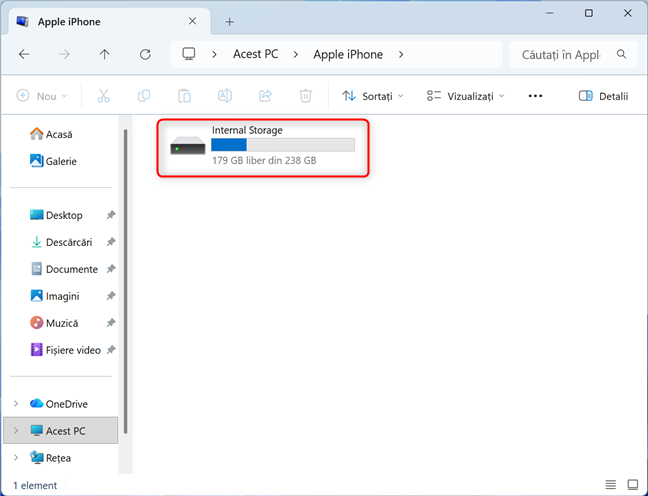
Task: Click Acest PC in the address bar
Action: [255, 54]
